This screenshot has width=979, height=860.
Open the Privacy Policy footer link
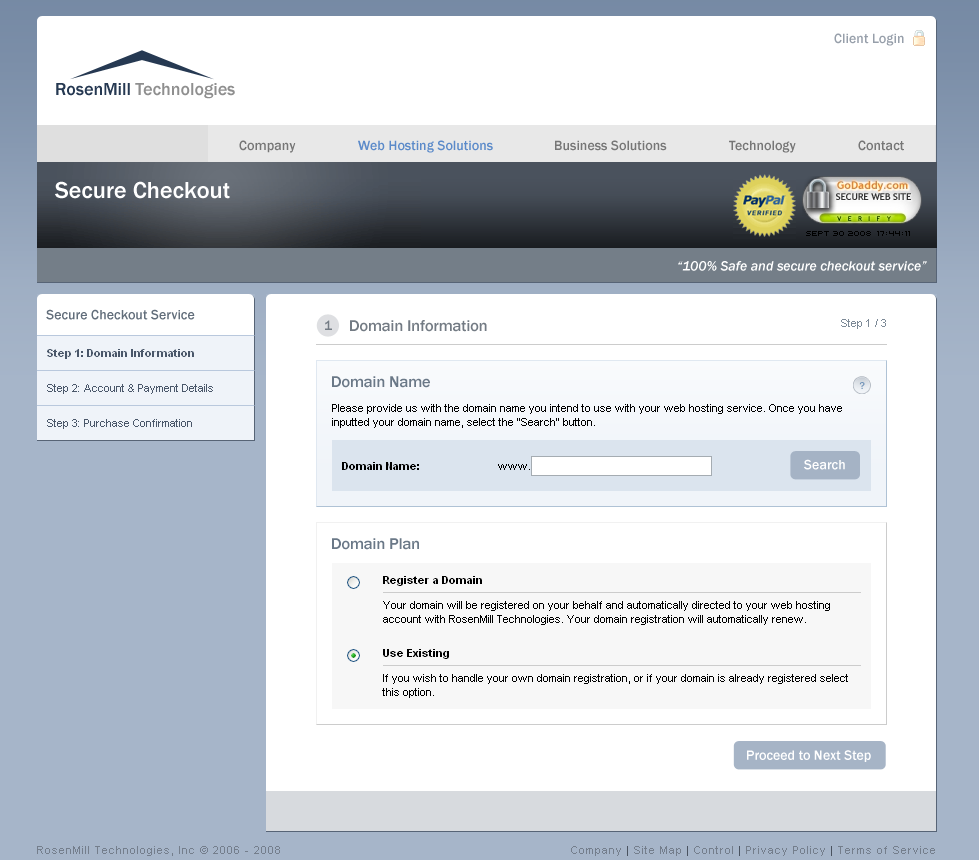coord(785,850)
